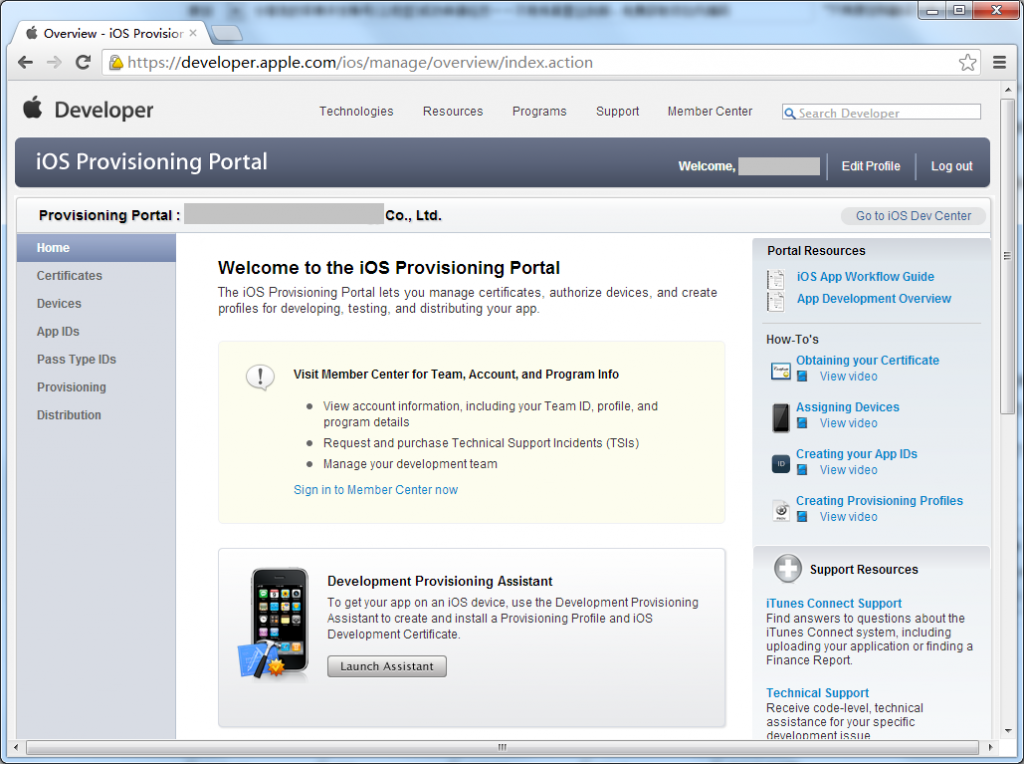Screen dimensions: 1024x764
Task: Open the iTunes Connect Support link
Action: pyautogui.click(x=833, y=603)
